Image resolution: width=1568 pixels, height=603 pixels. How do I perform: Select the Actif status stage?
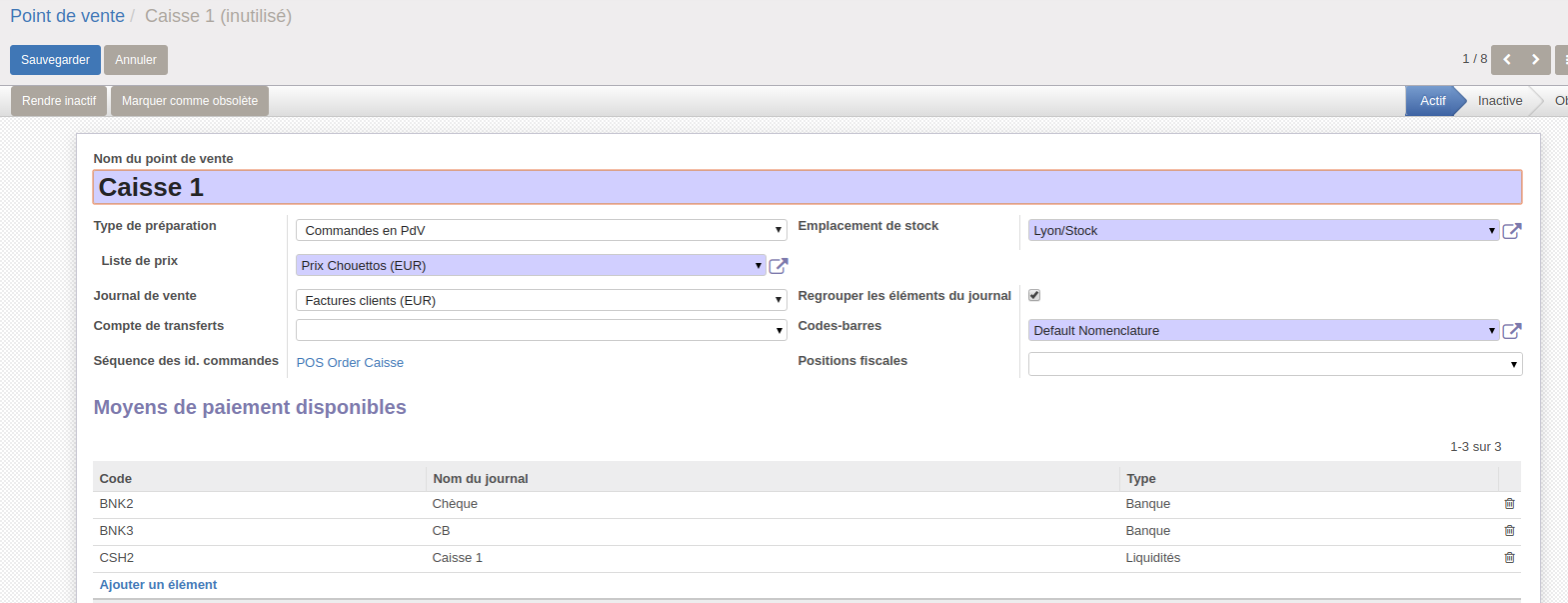(1432, 101)
